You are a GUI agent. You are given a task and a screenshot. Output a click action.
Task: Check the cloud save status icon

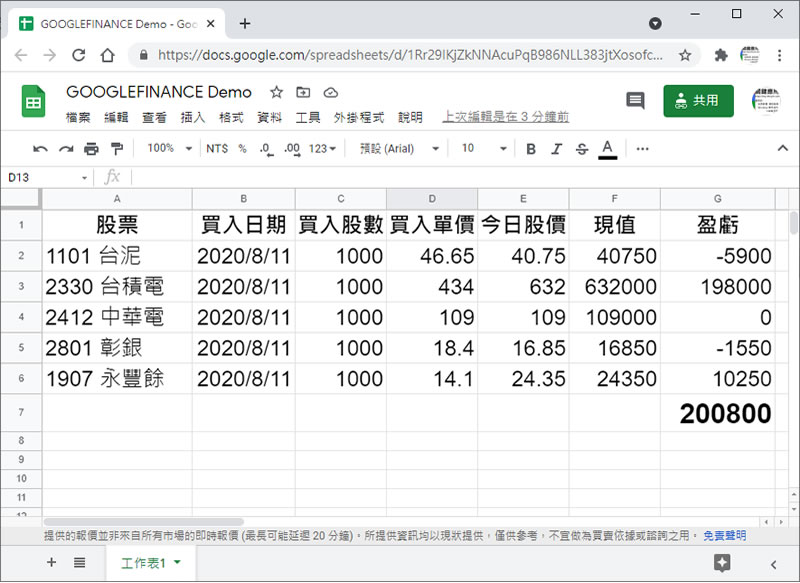pos(331,92)
